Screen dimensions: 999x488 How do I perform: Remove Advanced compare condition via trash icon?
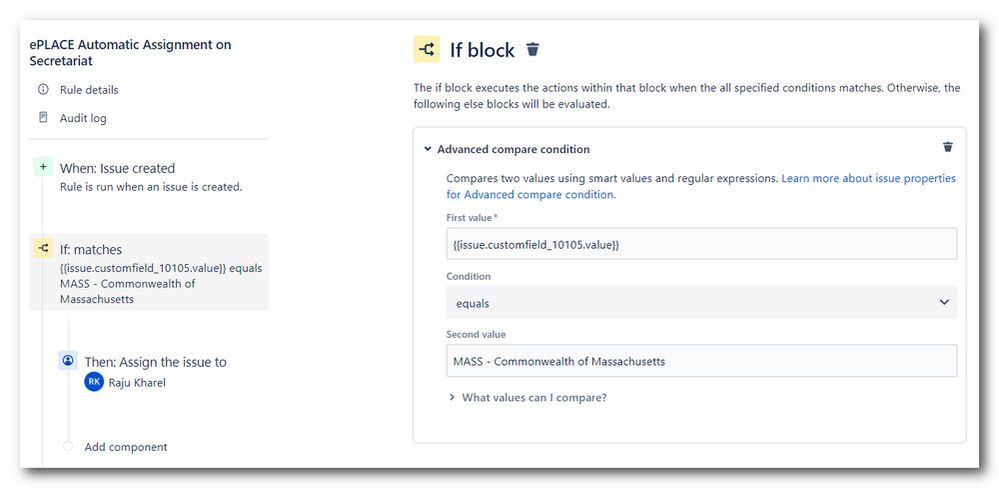[x=947, y=147]
